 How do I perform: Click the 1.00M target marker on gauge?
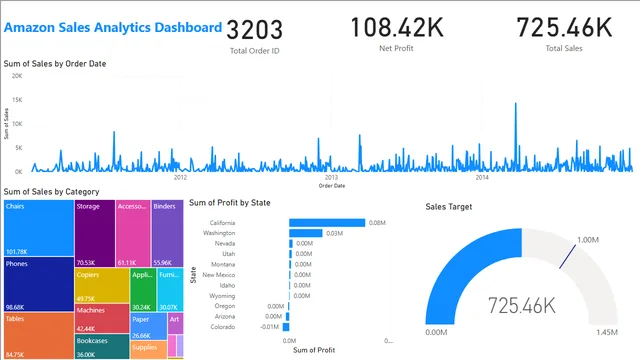coord(567,257)
